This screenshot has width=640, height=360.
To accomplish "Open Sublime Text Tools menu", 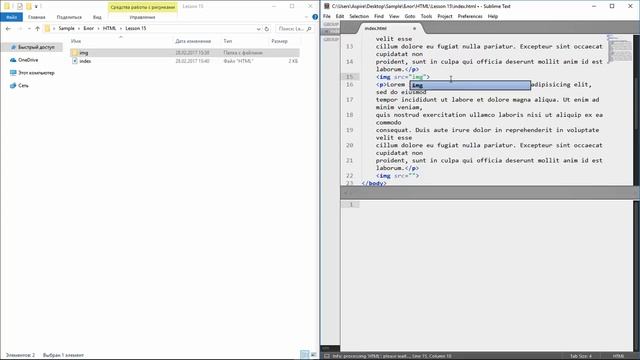I will (426, 16).
